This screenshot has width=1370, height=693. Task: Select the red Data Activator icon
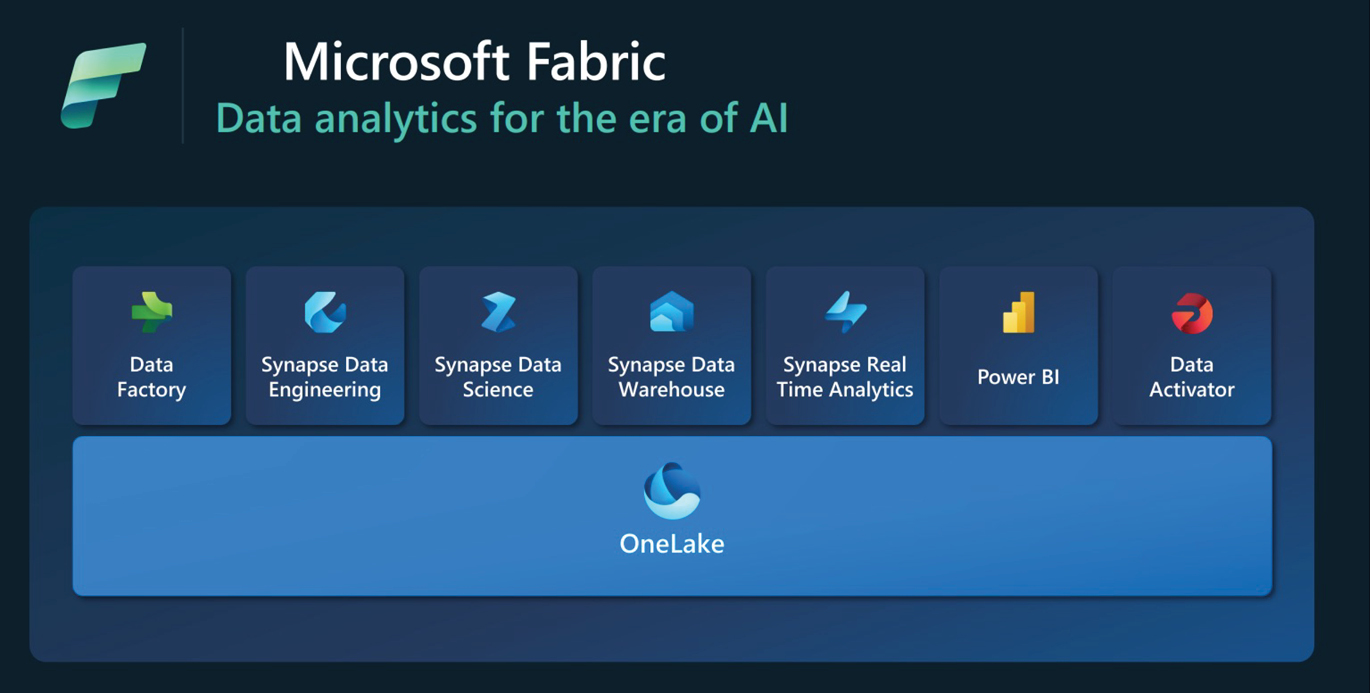coord(1192,313)
